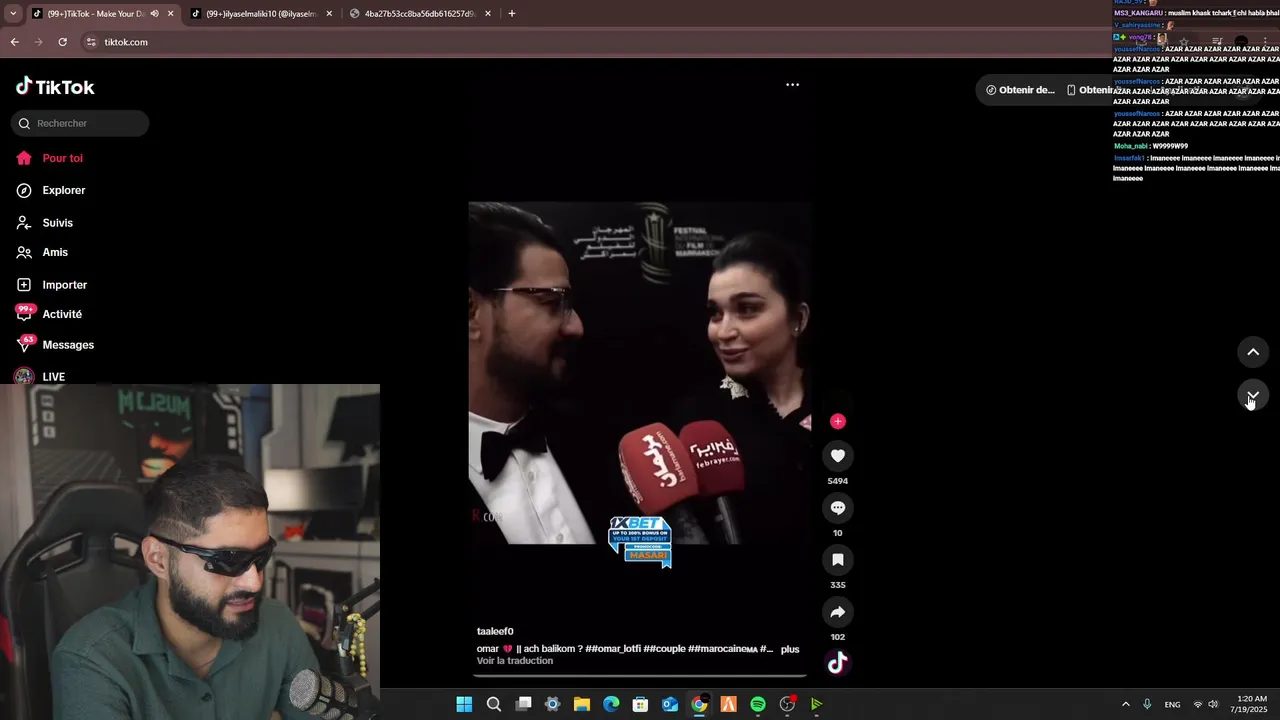
Task: Close the ilyaselmaliki10 tab
Action: tap(329, 14)
